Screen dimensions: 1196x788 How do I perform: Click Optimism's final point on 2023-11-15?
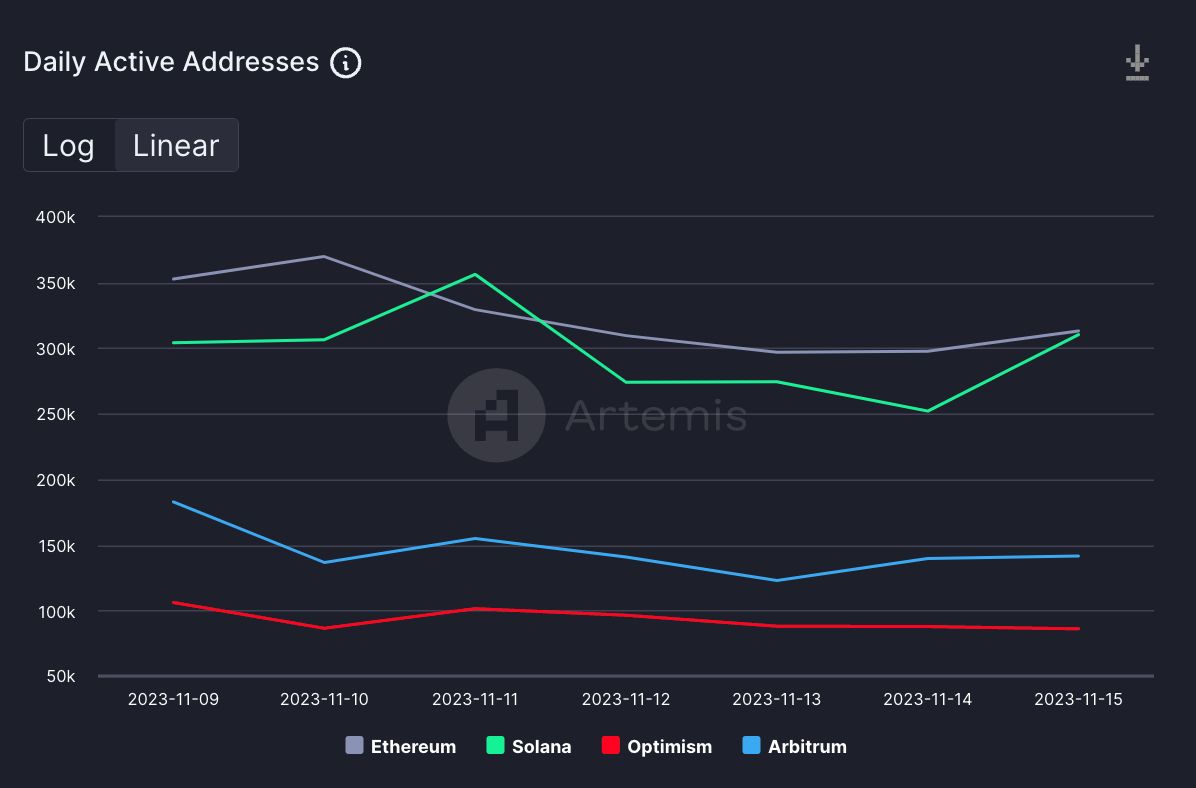point(1078,629)
